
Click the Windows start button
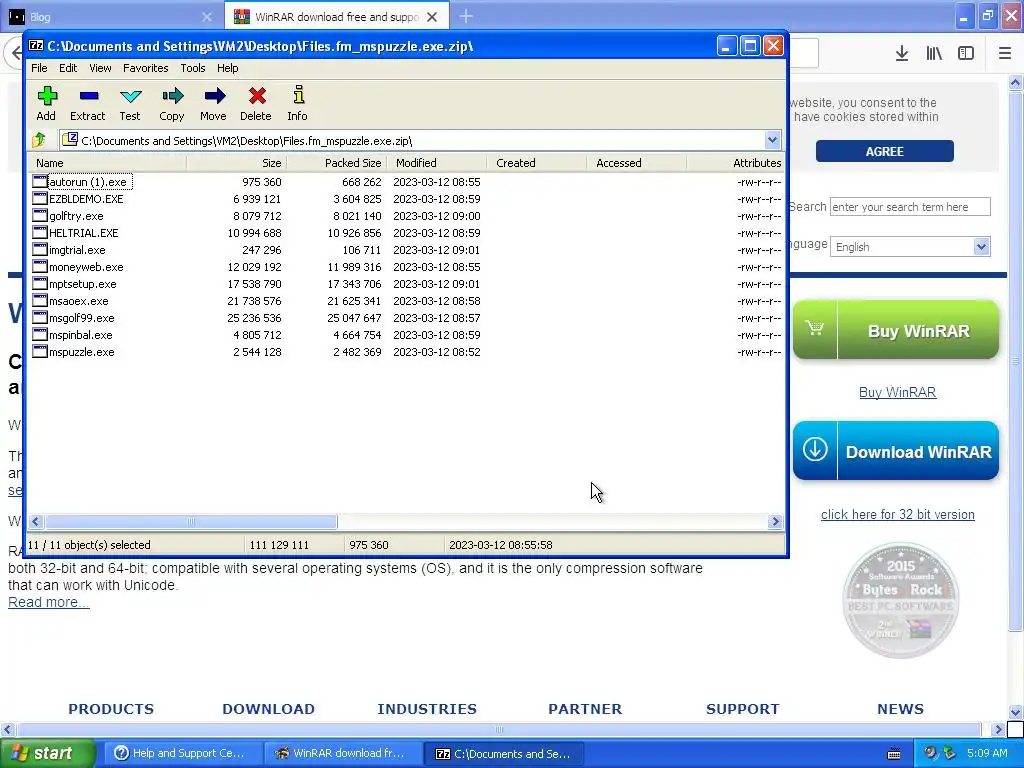pyautogui.click(x=47, y=753)
